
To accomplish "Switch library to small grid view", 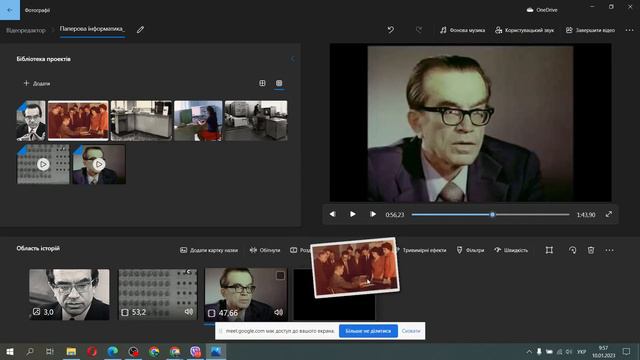I will 279,83.
